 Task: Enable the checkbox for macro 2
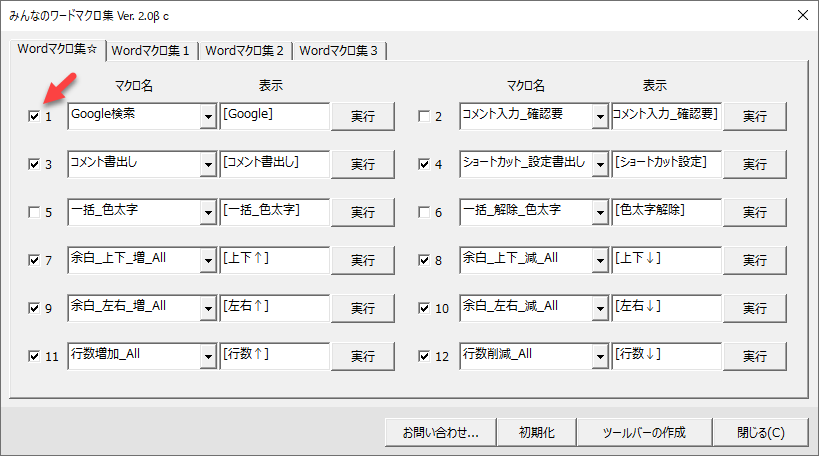pyautogui.click(x=425, y=117)
